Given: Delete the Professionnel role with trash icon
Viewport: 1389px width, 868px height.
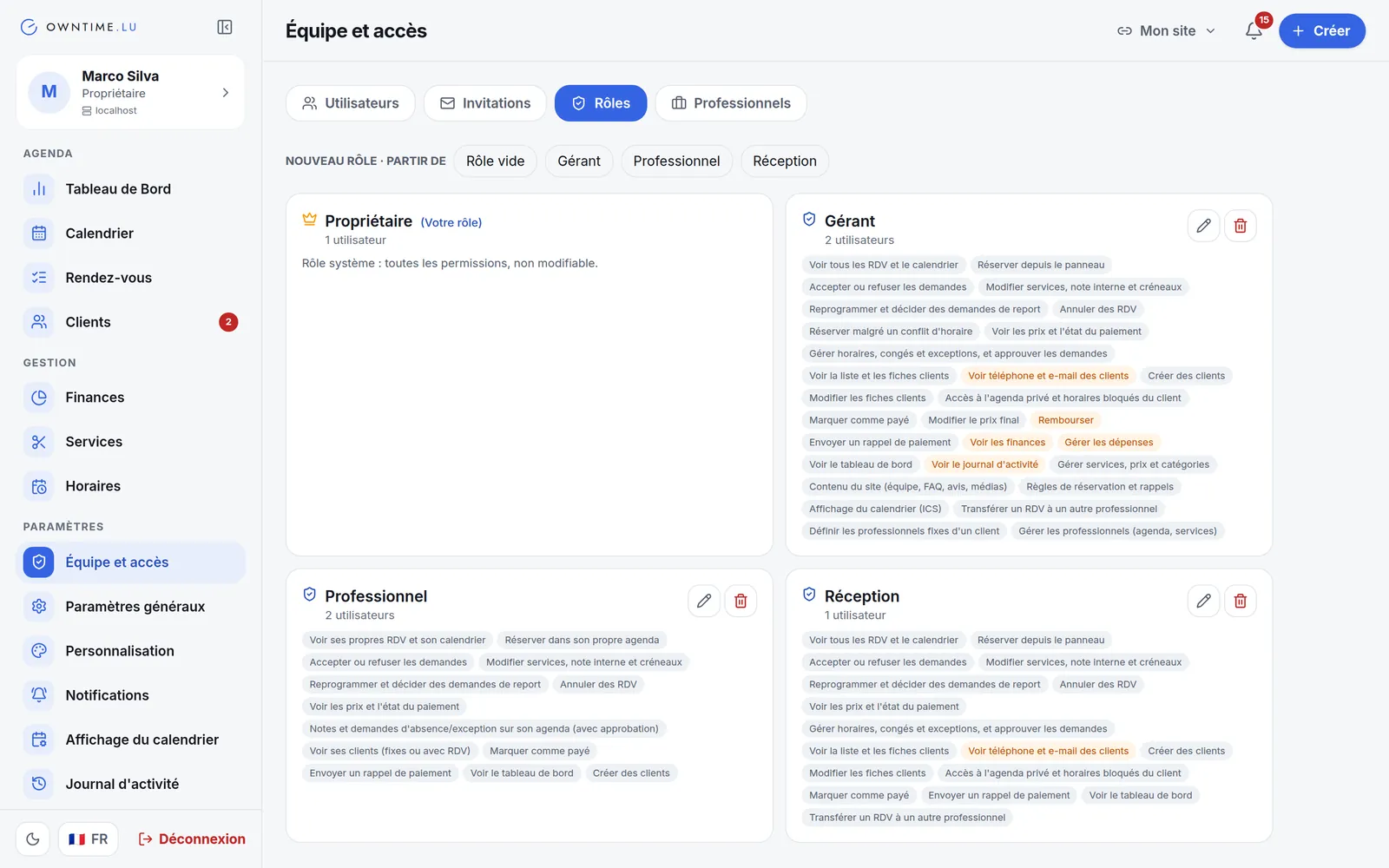Looking at the screenshot, I should [741, 601].
